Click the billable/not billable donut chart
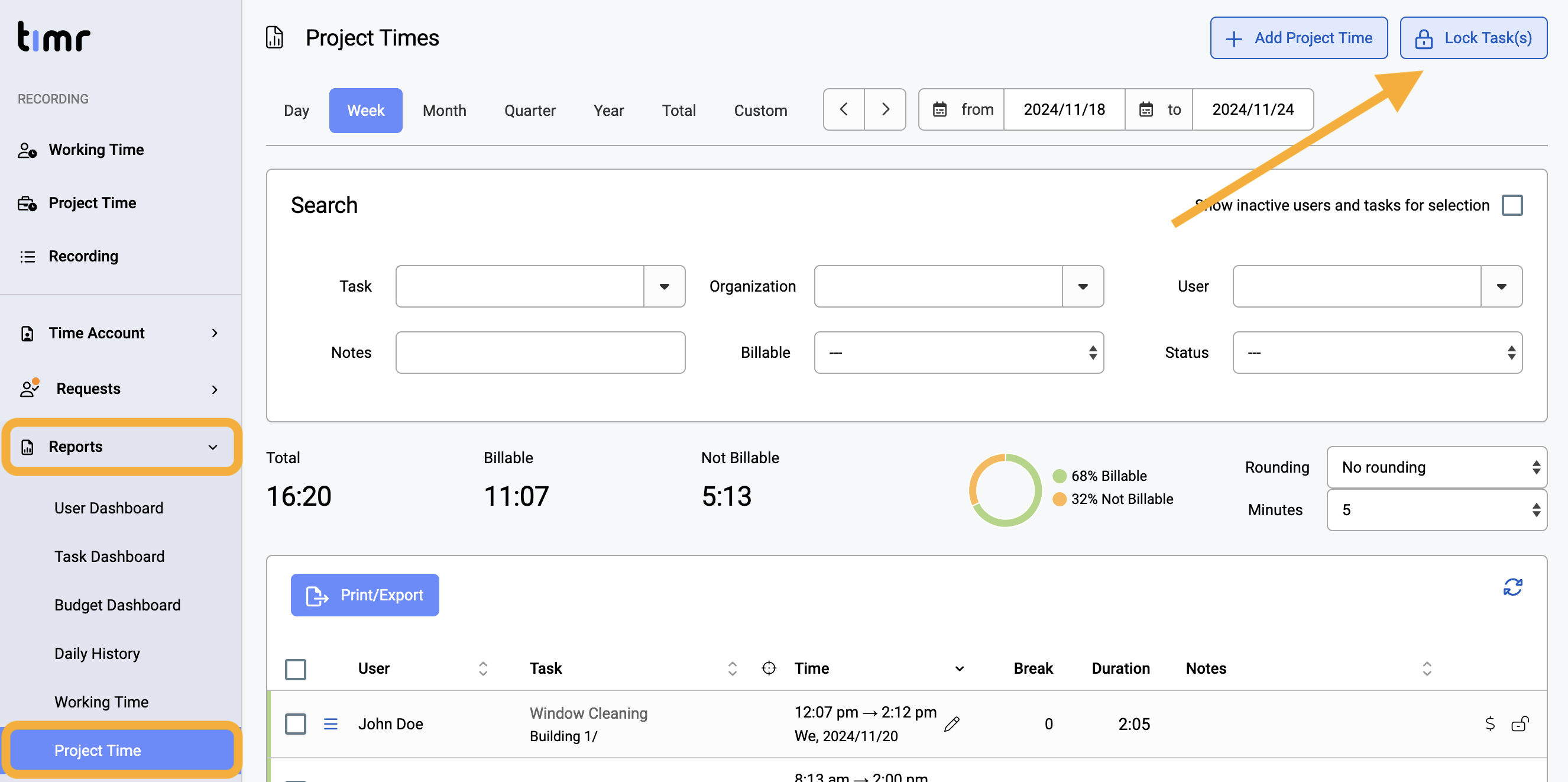The image size is (1568, 782). 1005,490
